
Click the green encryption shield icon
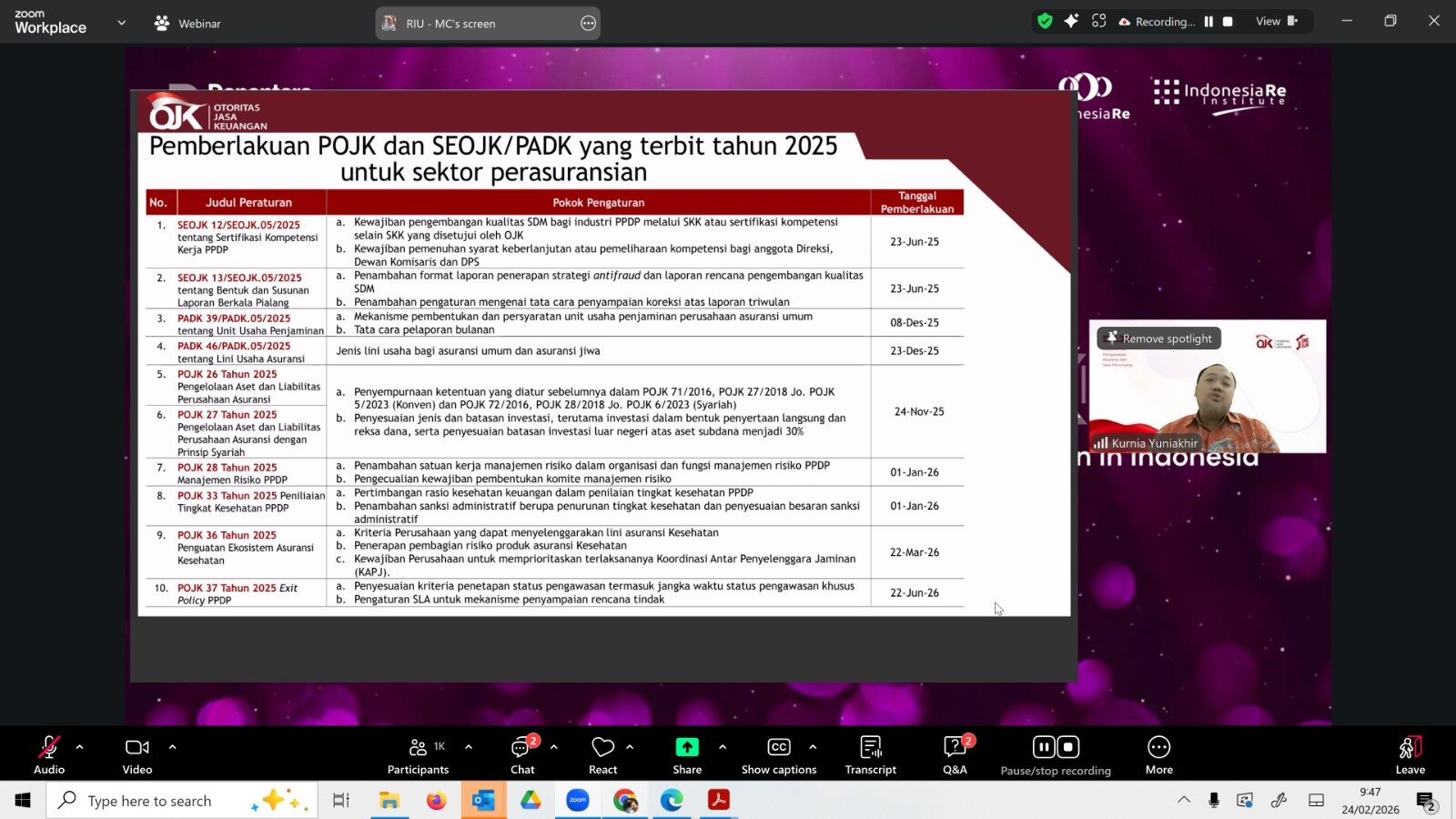click(1045, 21)
